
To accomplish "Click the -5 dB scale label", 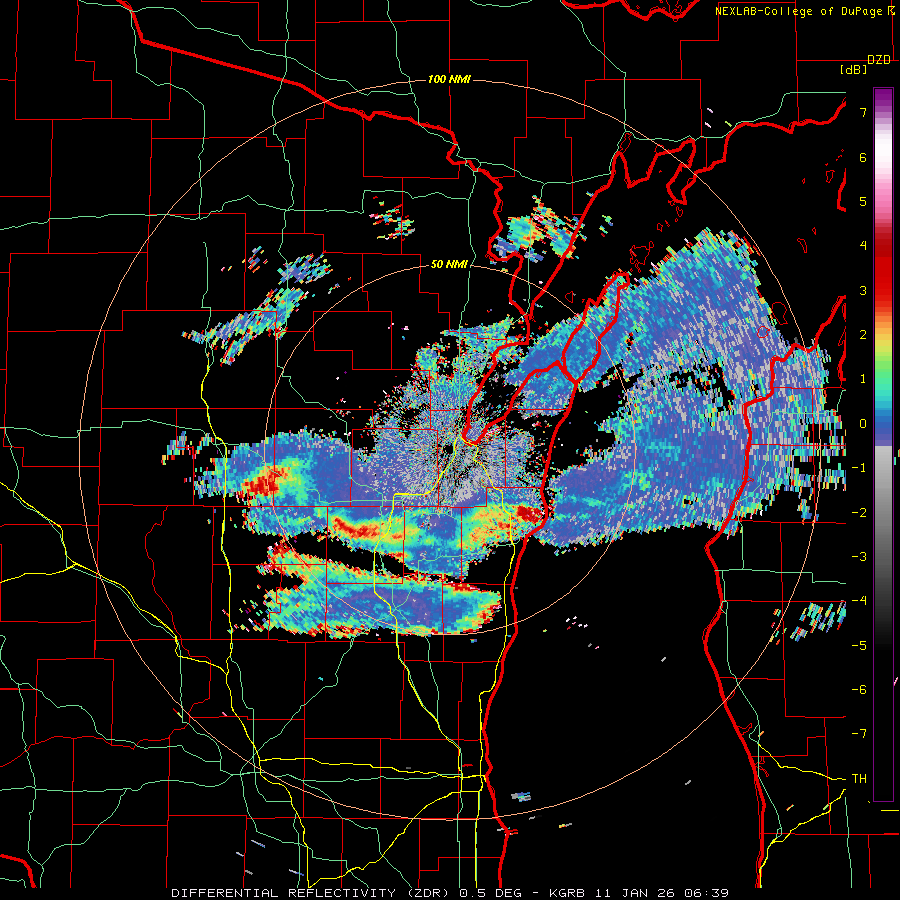I will 859,645.
